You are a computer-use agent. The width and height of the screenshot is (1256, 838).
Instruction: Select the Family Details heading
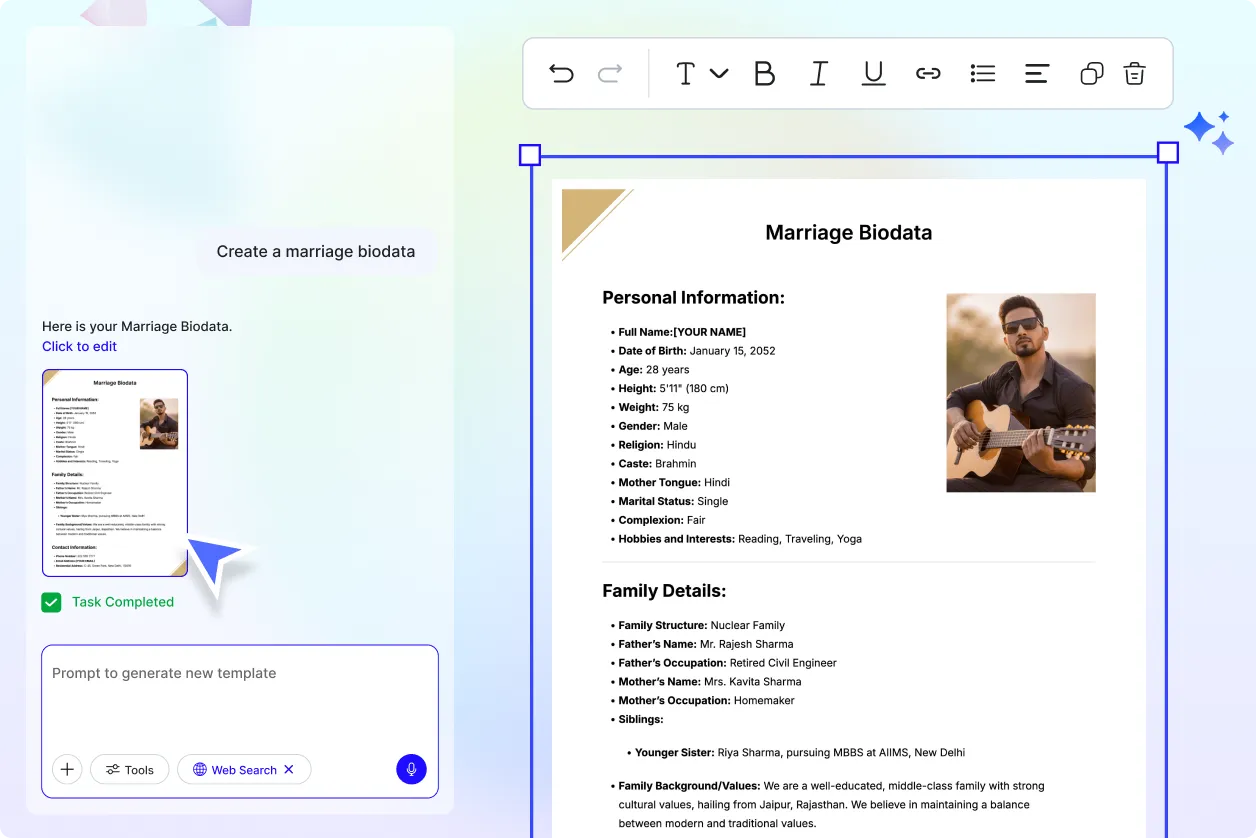pos(664,590)
